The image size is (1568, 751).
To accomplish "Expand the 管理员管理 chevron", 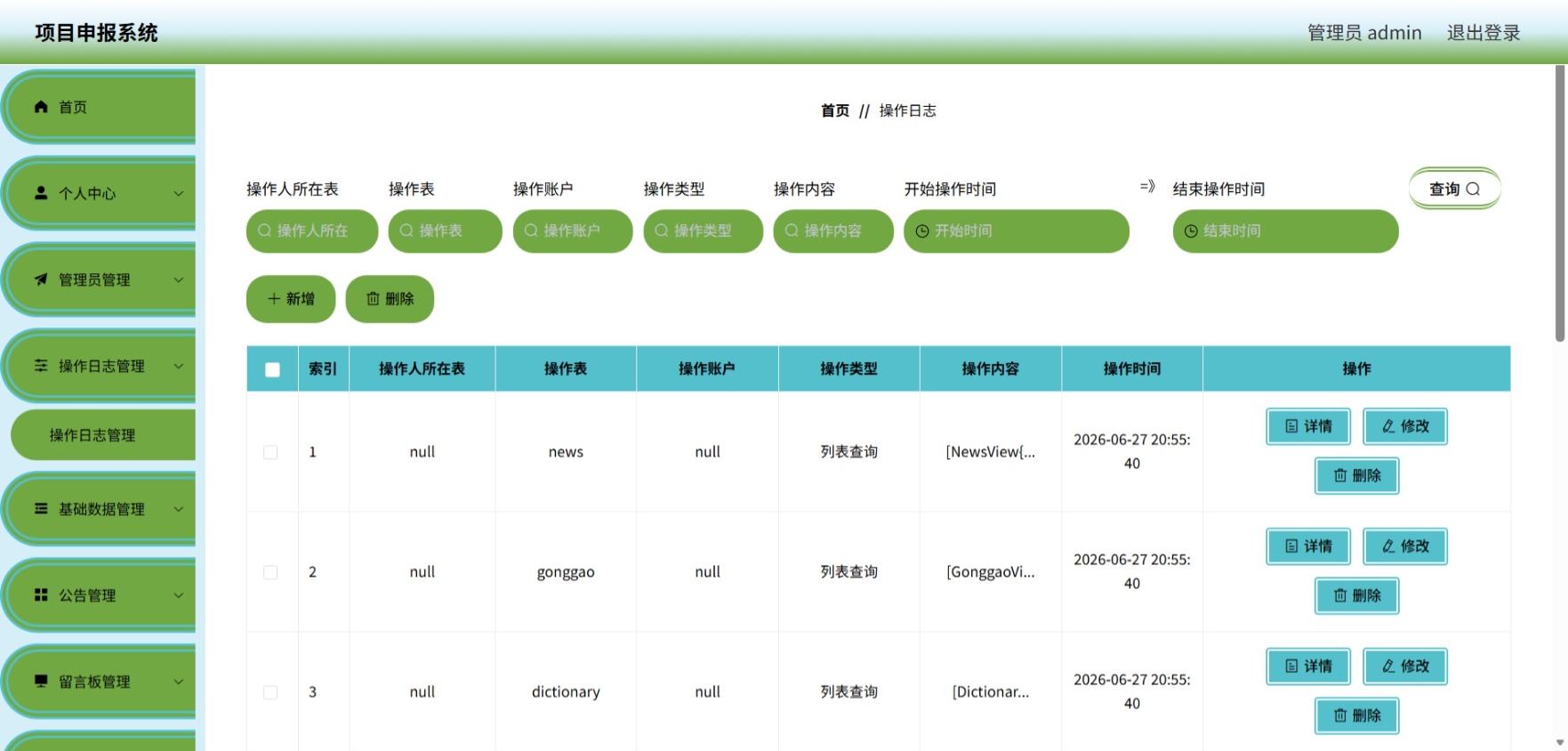I will [178, 279].
